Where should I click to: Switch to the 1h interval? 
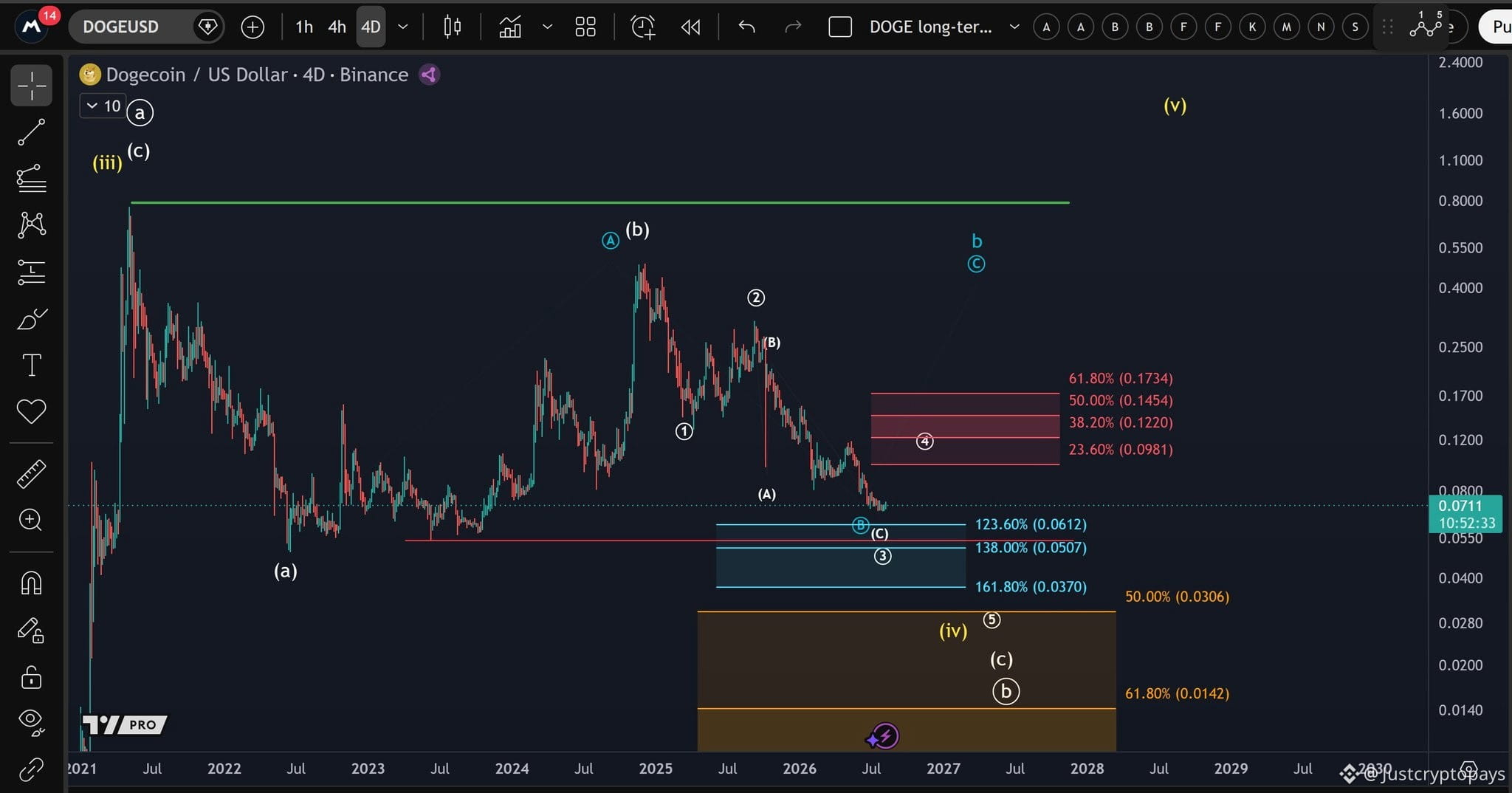pos(304,27)
